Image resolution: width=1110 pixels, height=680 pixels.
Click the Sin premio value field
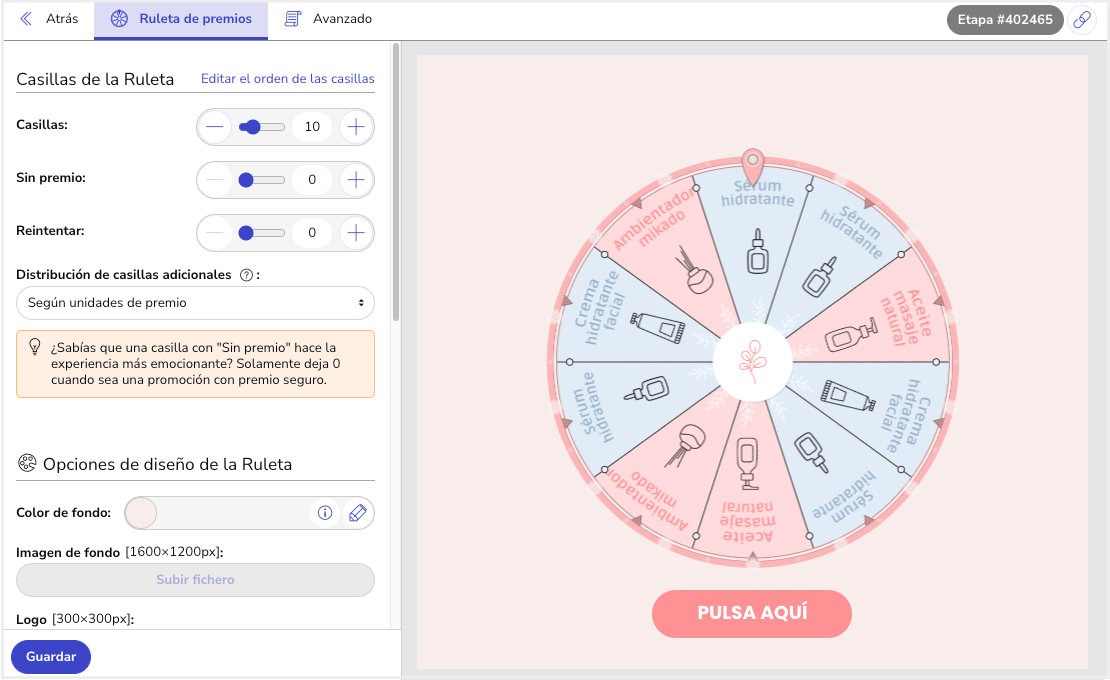point(312,180)
